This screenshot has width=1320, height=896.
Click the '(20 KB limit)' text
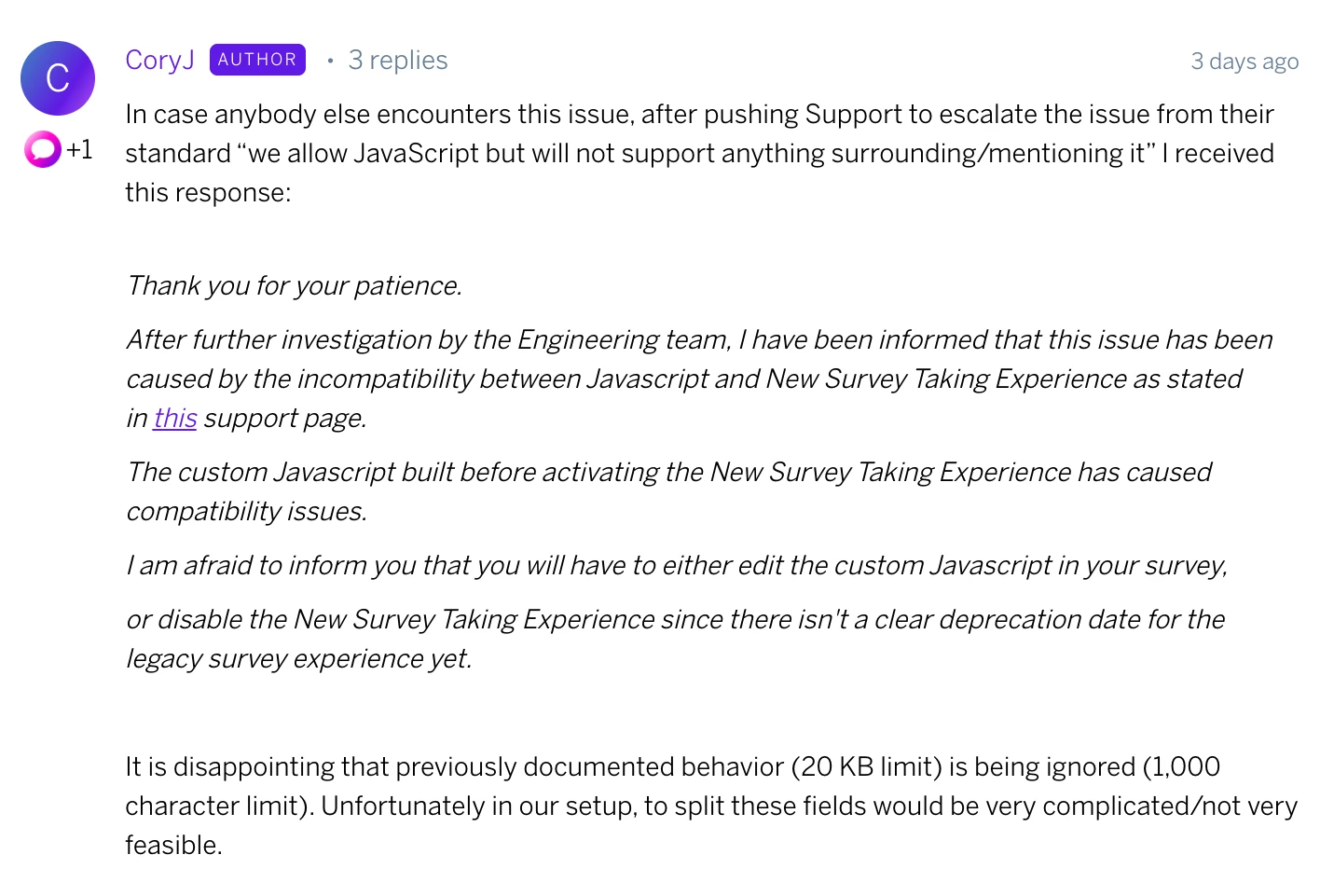866,766
